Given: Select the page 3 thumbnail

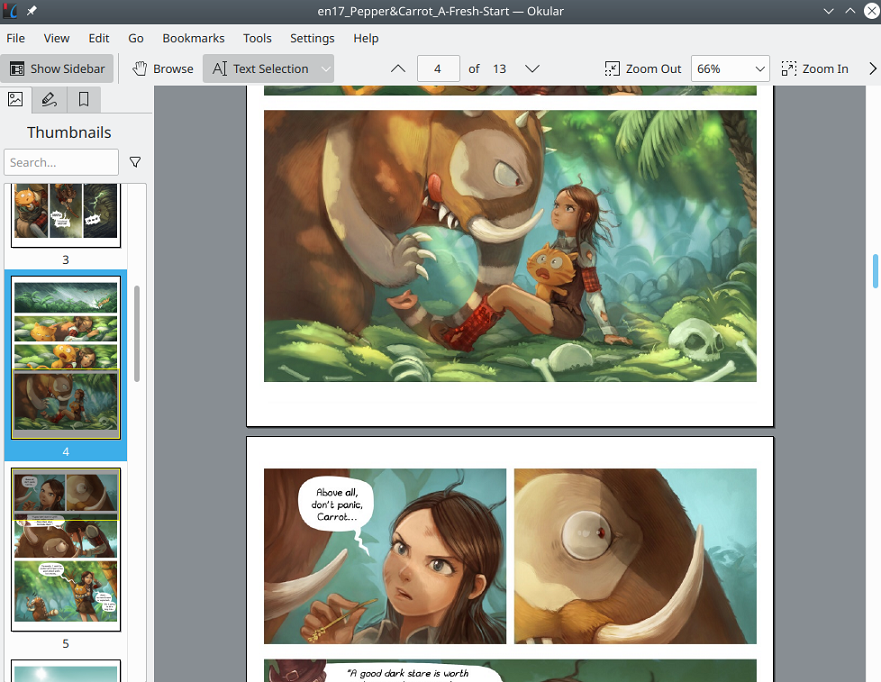Looking at the screenshot, I should pos(66,215).
